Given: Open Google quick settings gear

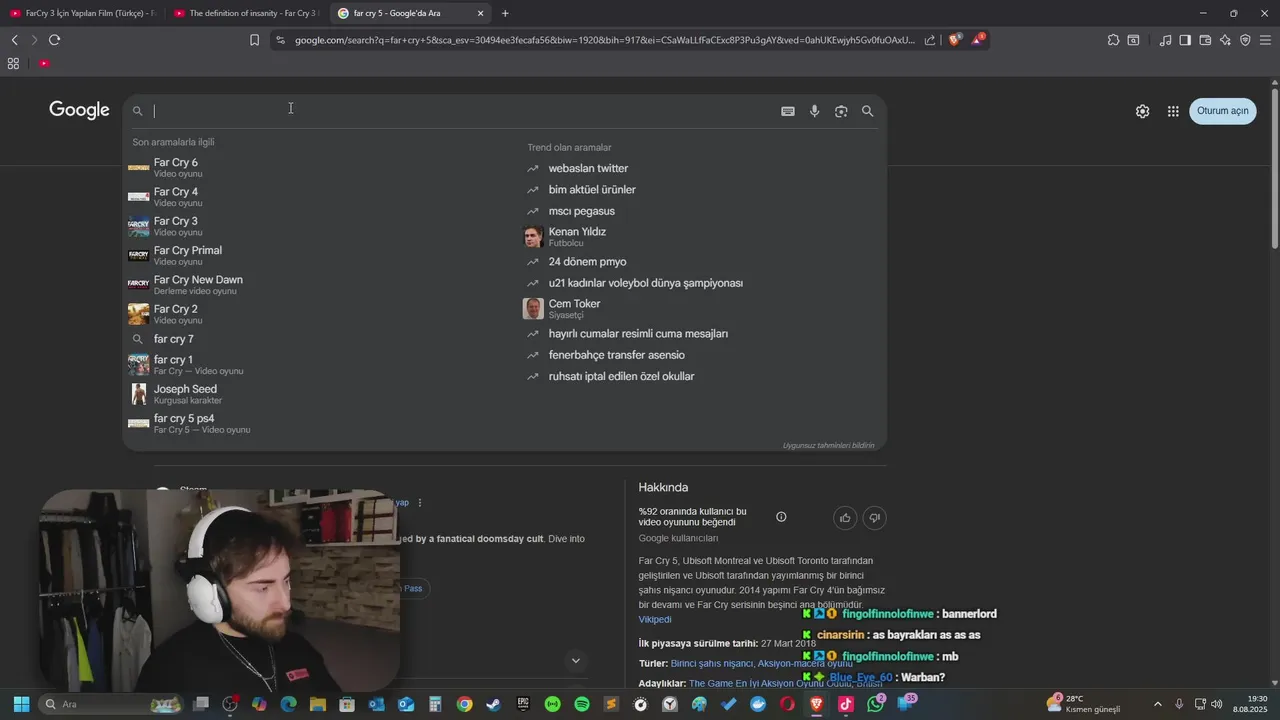Looking at the screenshot, I should pos(1142,111).
